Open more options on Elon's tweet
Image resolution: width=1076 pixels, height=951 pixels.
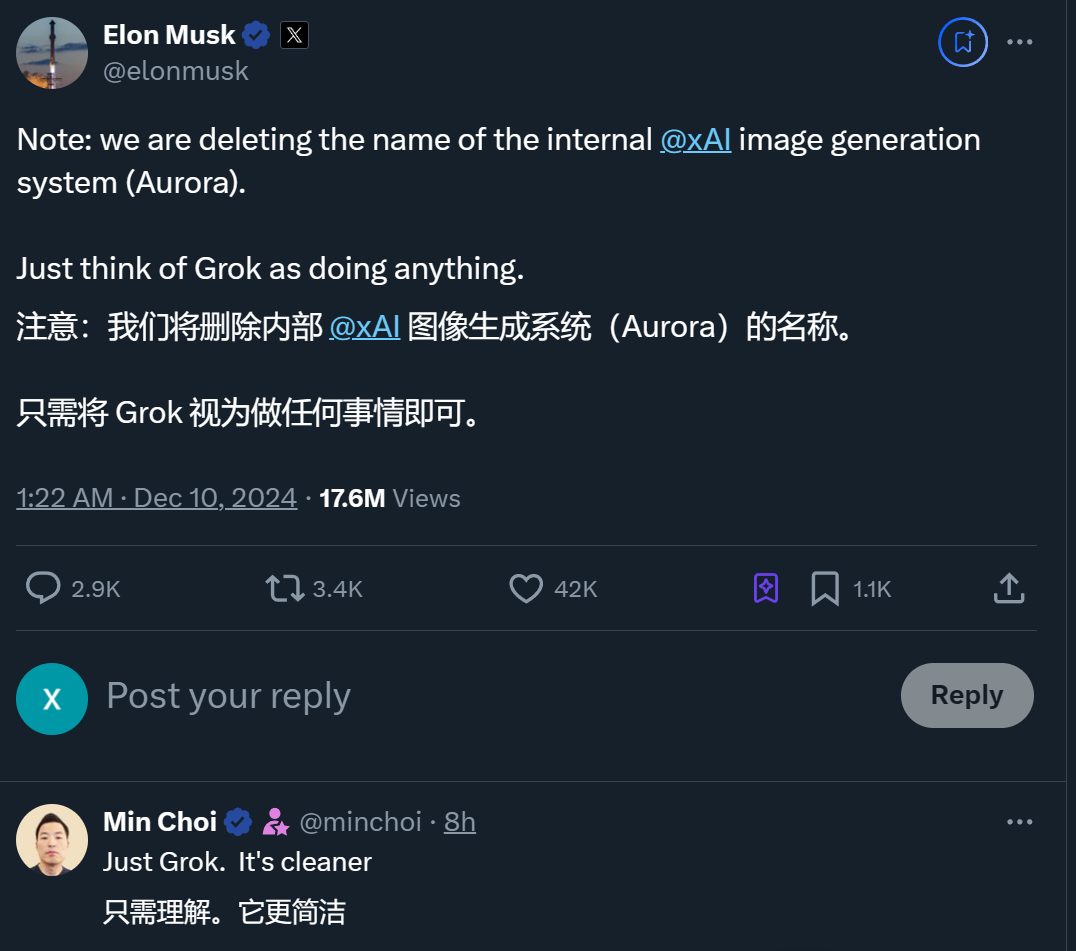click(x=1019, y=42)
